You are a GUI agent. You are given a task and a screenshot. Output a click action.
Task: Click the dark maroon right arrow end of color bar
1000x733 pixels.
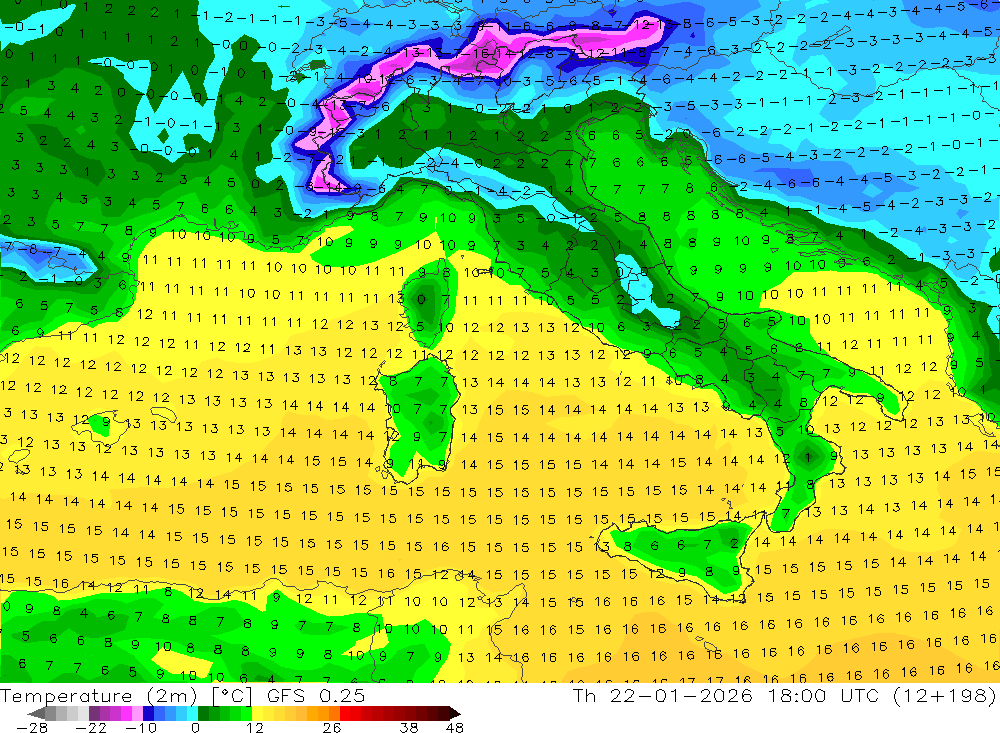click(455, 713)
